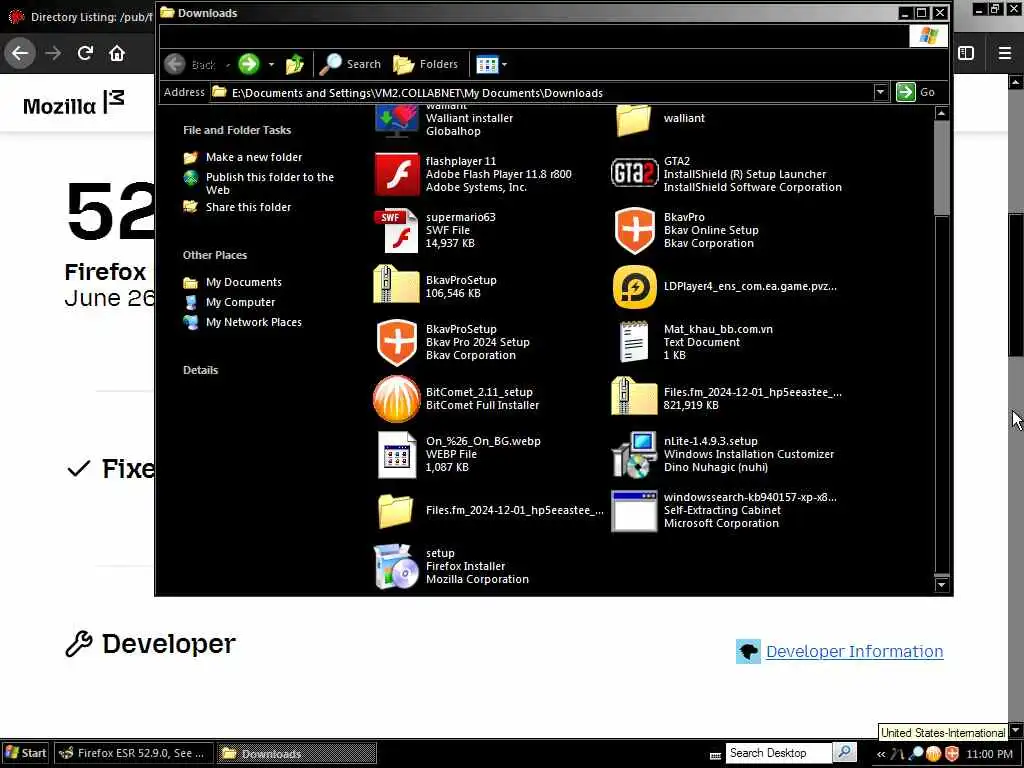
Task: Select the BkavProSetup zip archive icon
Action: coord(396,285)
